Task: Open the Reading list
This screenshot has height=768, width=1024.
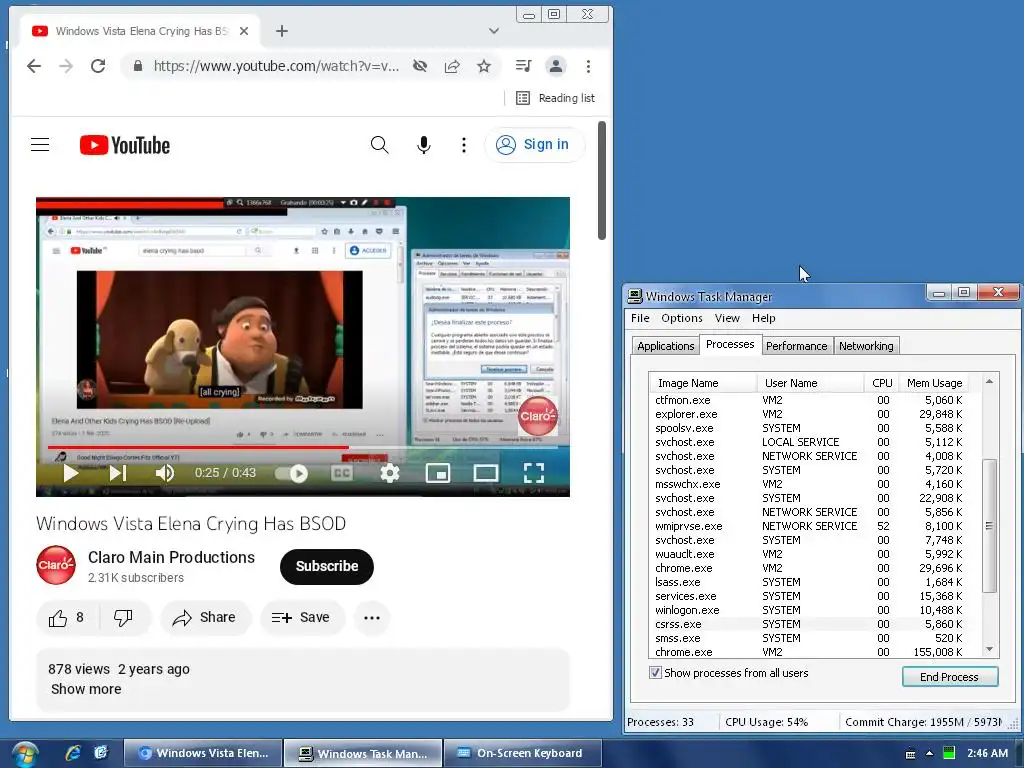Action: (556, 98)
